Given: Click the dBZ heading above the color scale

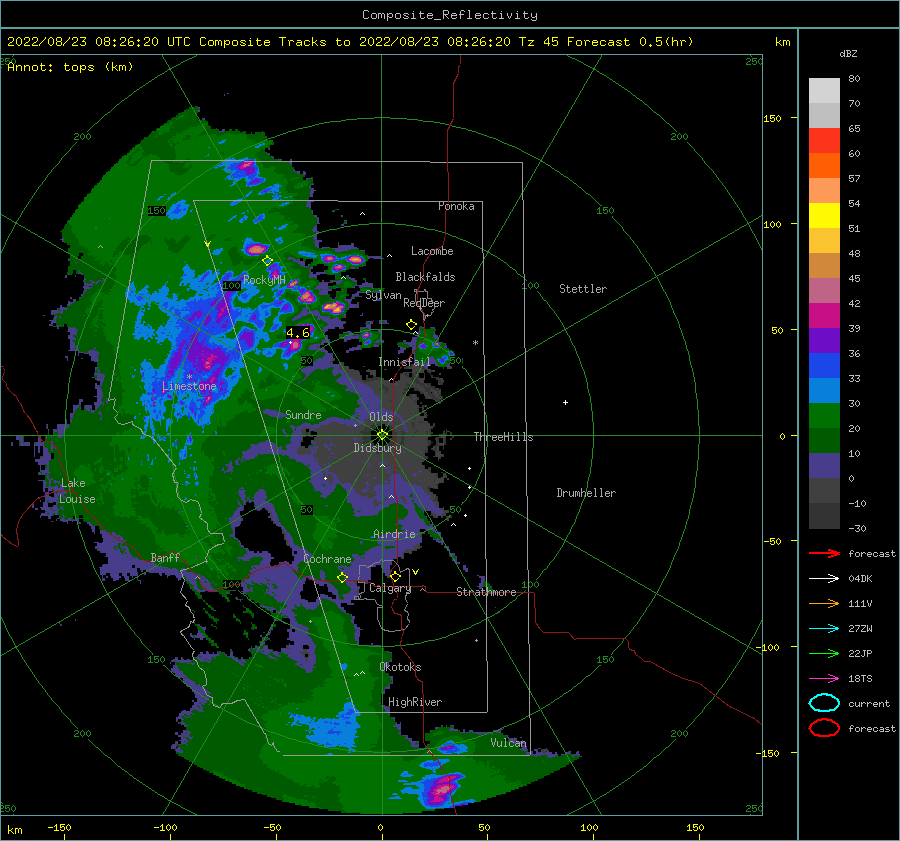Looking at the screenshot, I should coord(848,53).
